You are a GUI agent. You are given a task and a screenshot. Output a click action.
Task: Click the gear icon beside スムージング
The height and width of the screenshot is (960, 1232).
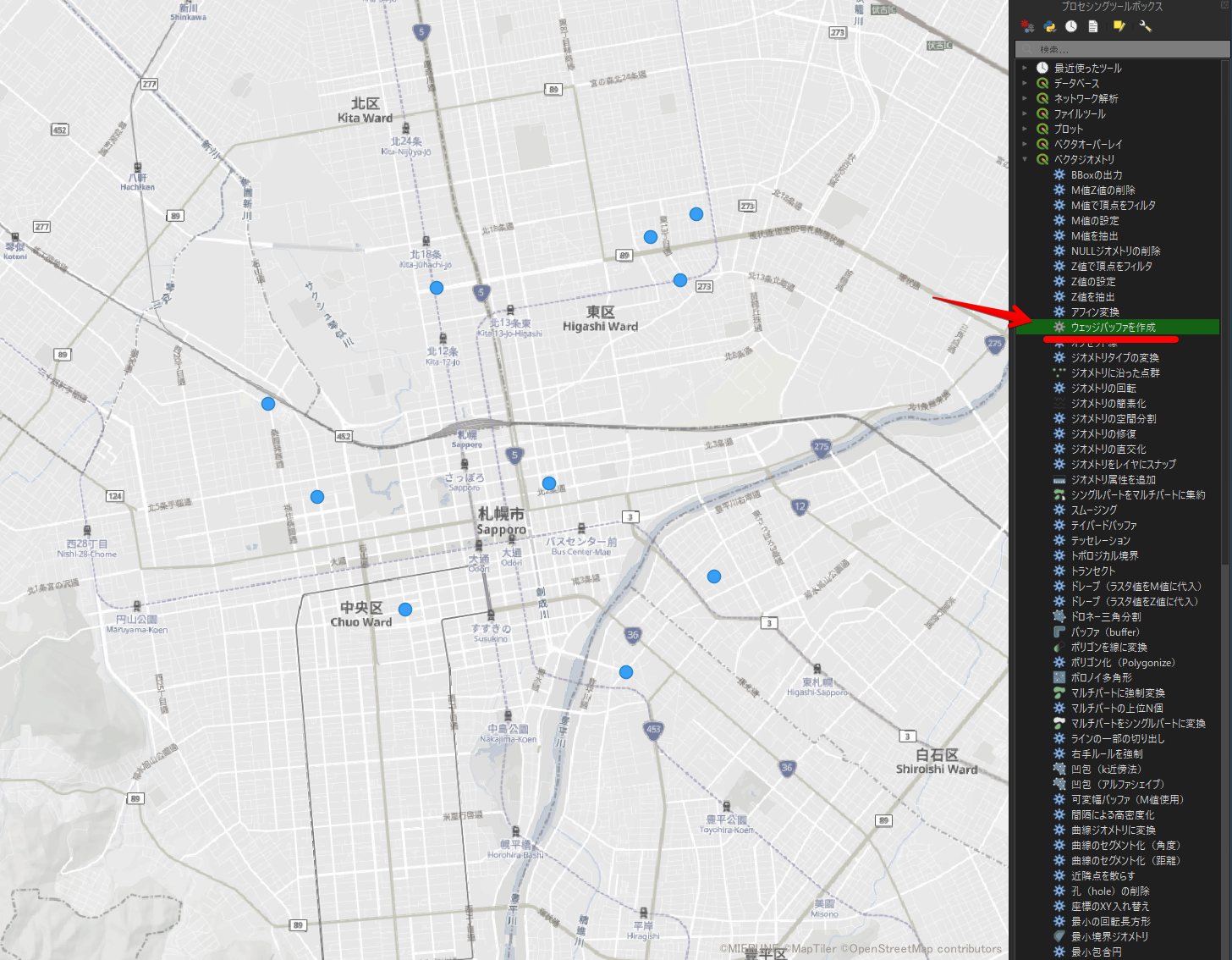click(x=1059, y=510)
